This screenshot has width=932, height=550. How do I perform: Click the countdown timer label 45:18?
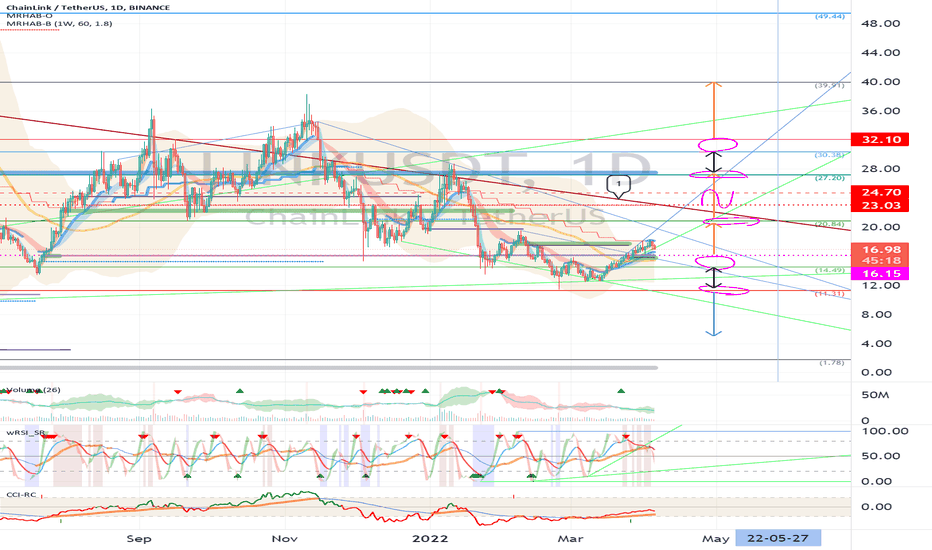click(x=880, y=261)
